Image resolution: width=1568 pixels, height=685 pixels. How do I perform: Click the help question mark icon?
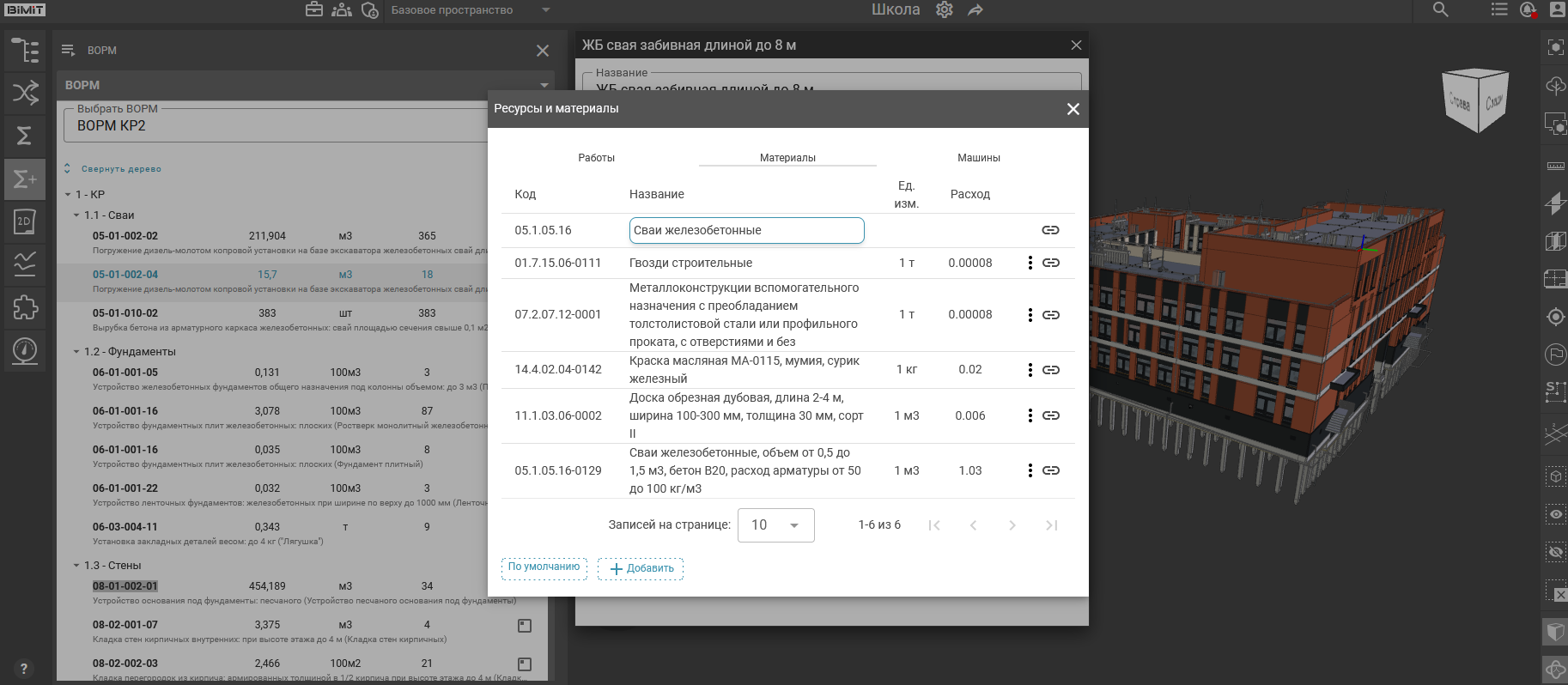[x=23, y=669]
